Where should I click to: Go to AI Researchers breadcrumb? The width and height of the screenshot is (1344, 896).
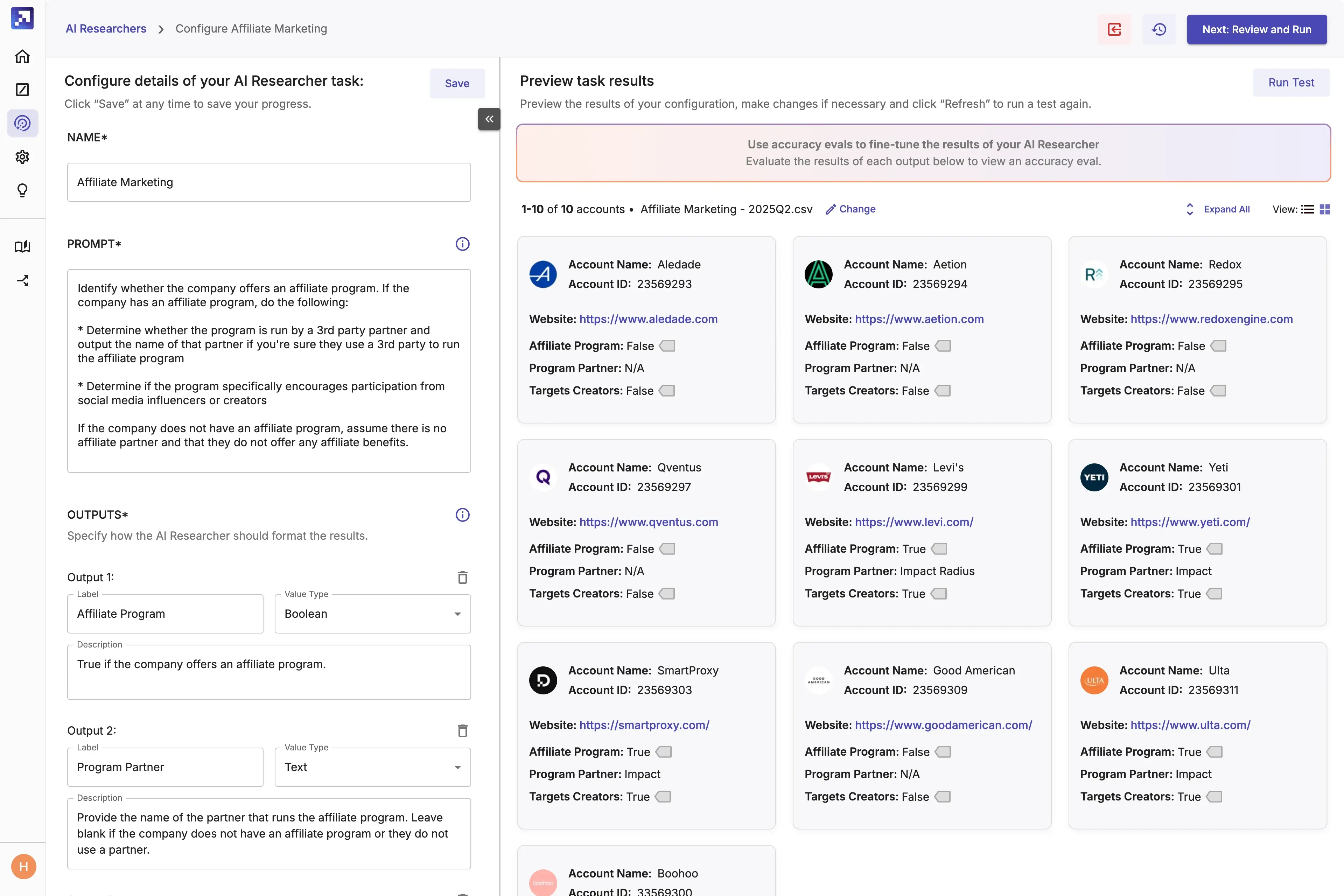coord(106,29)
